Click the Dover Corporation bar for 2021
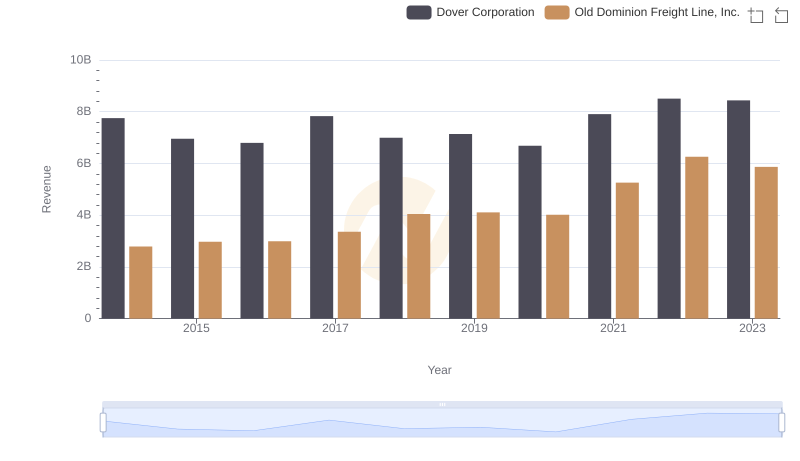This screenshot has height=461, width=800. pos(599,216)
